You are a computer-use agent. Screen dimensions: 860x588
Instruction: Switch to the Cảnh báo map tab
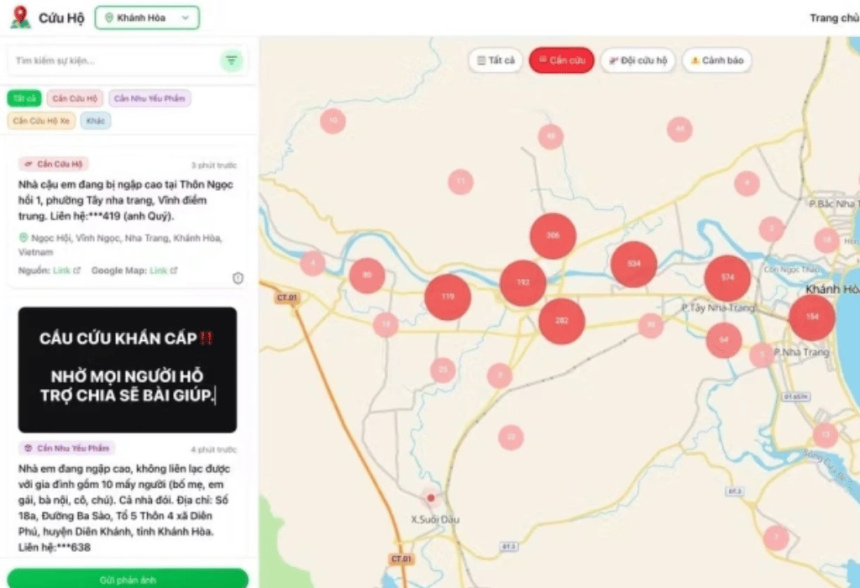716,61
